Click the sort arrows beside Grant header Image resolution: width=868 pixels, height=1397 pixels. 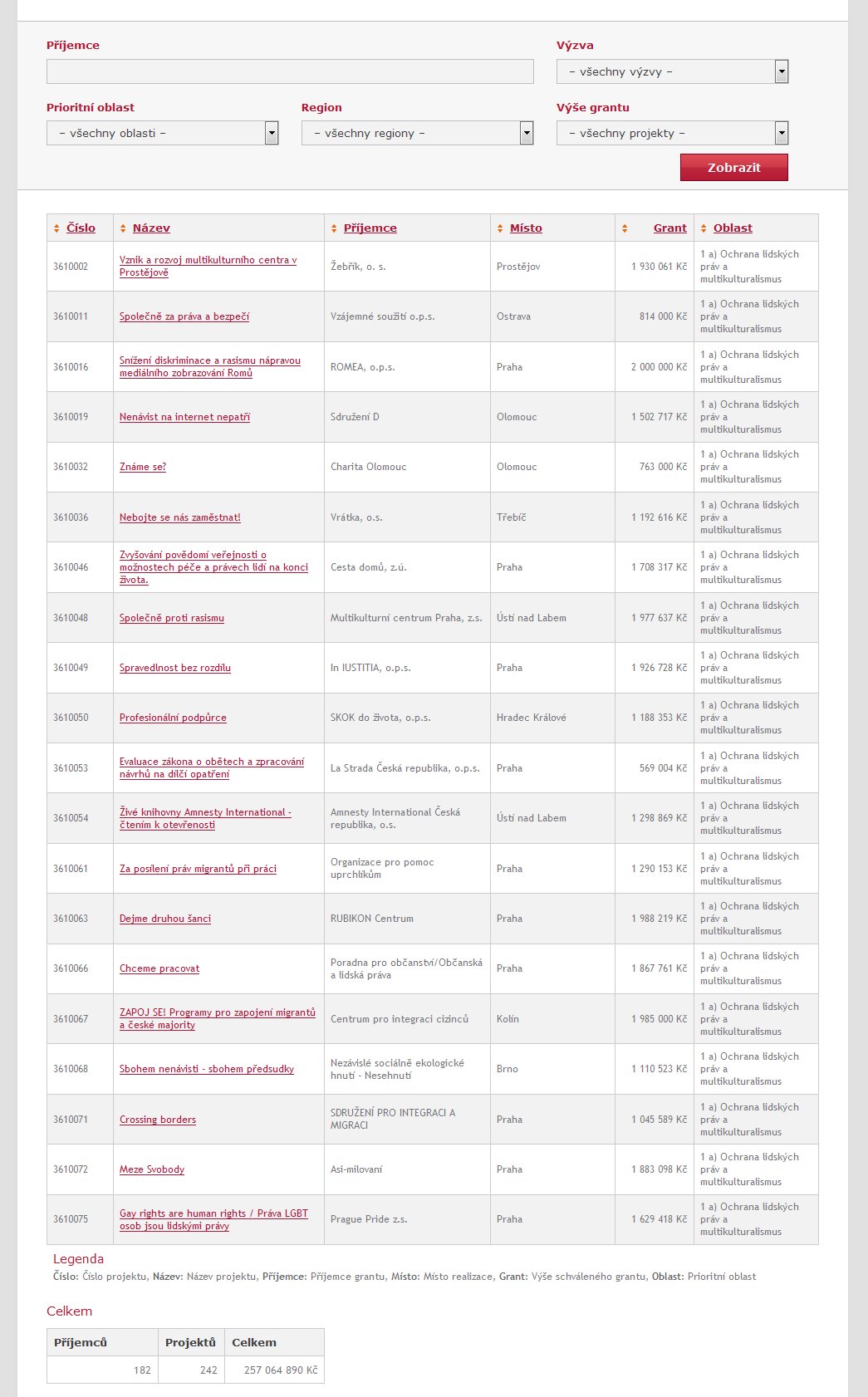tap(625, 228)
